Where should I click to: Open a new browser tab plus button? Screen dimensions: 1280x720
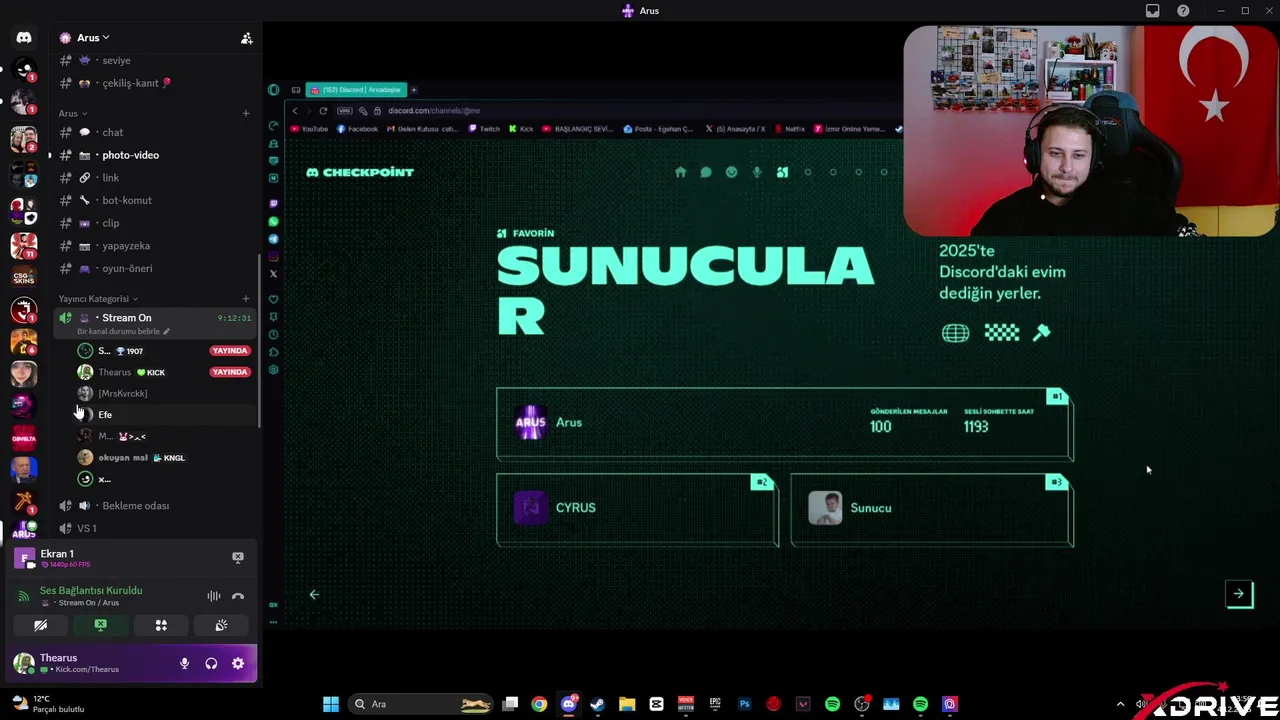[x=414, y=90]
